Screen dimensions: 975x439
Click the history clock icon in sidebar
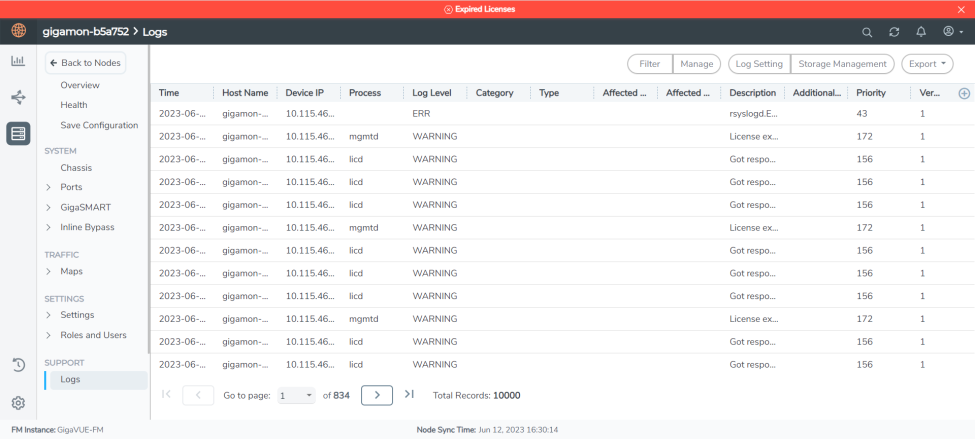(x=18, y=365)
